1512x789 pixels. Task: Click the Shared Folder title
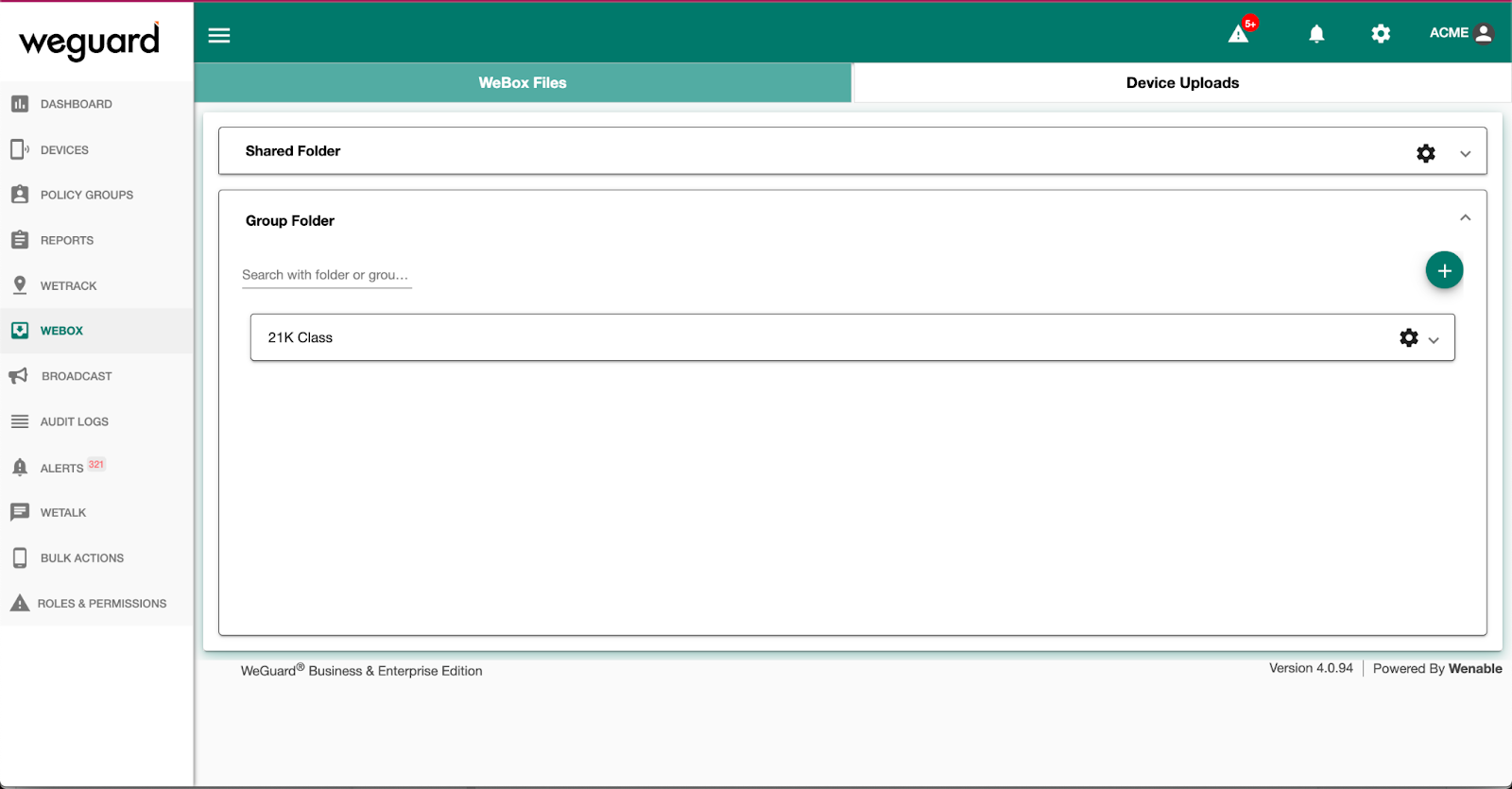(293, 151)
